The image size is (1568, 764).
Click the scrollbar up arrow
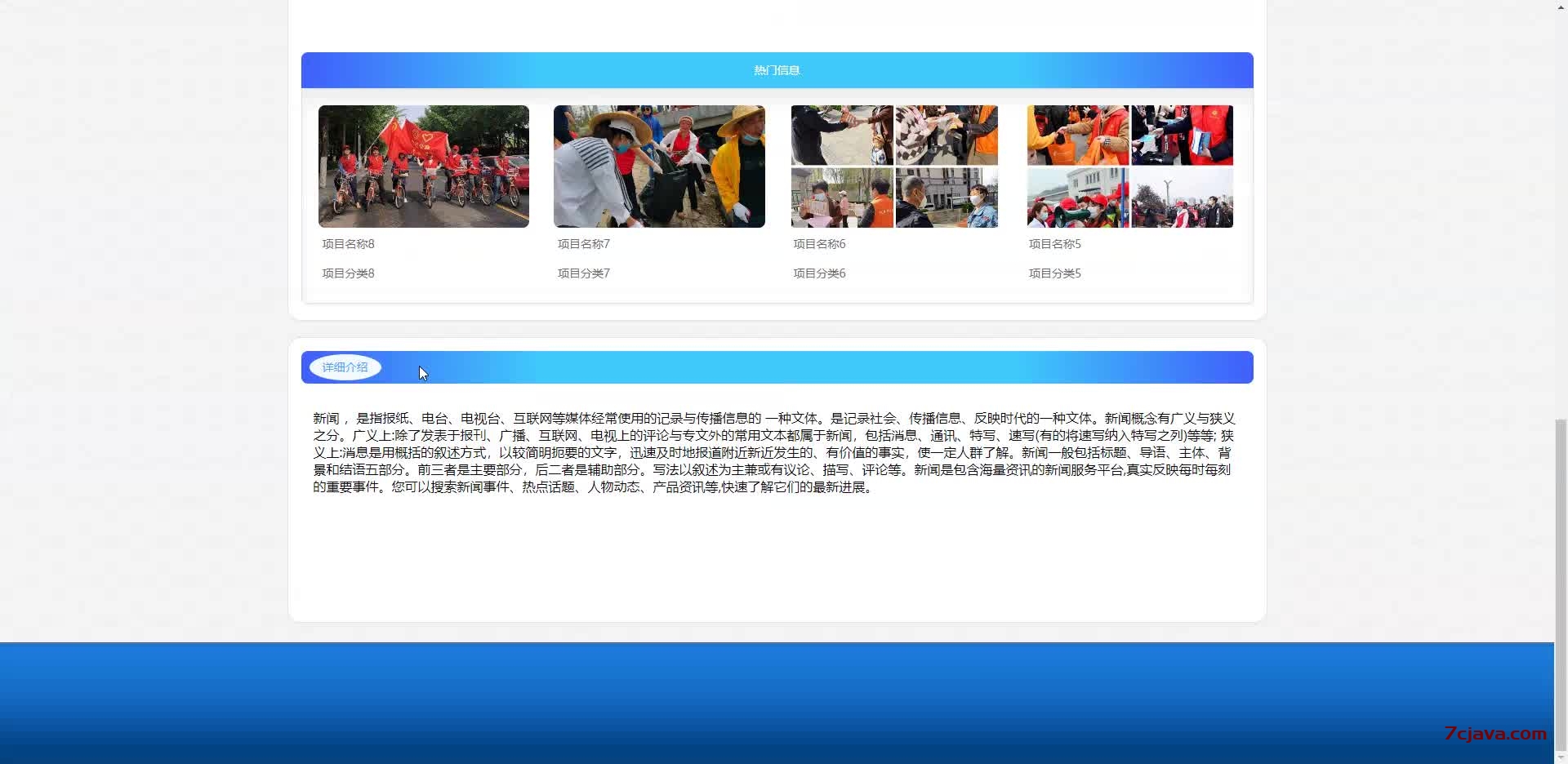(1561, 6)
